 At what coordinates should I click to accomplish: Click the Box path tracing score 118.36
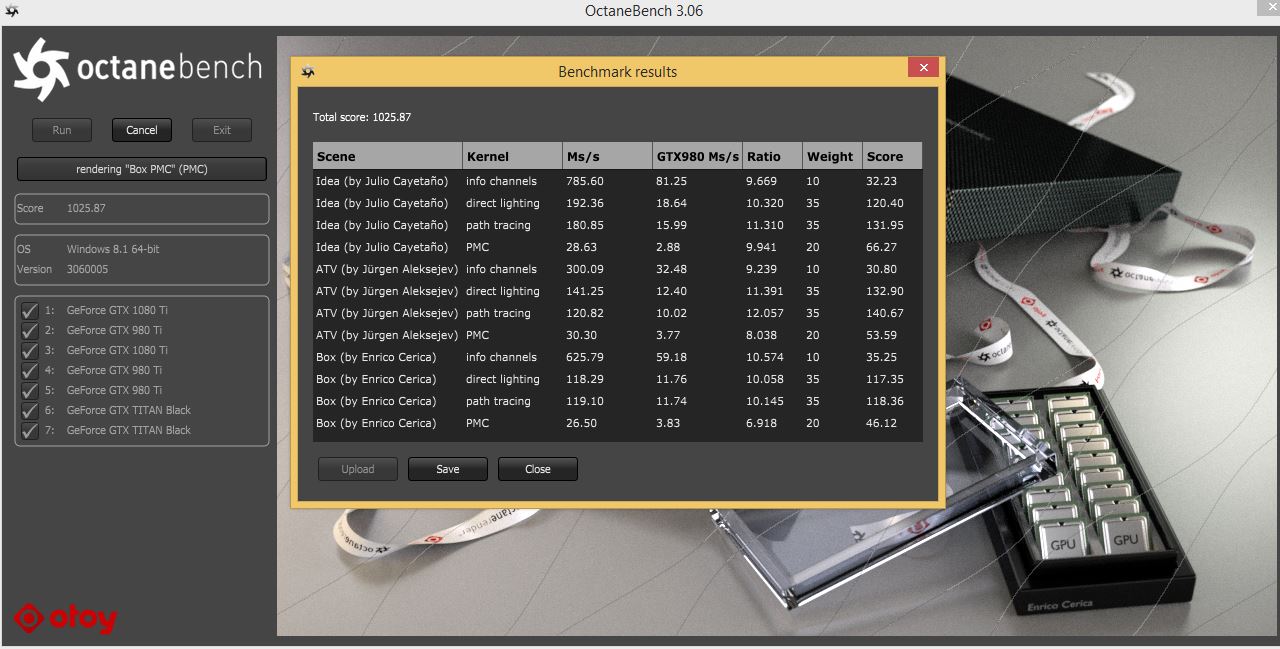click(885, 401)
